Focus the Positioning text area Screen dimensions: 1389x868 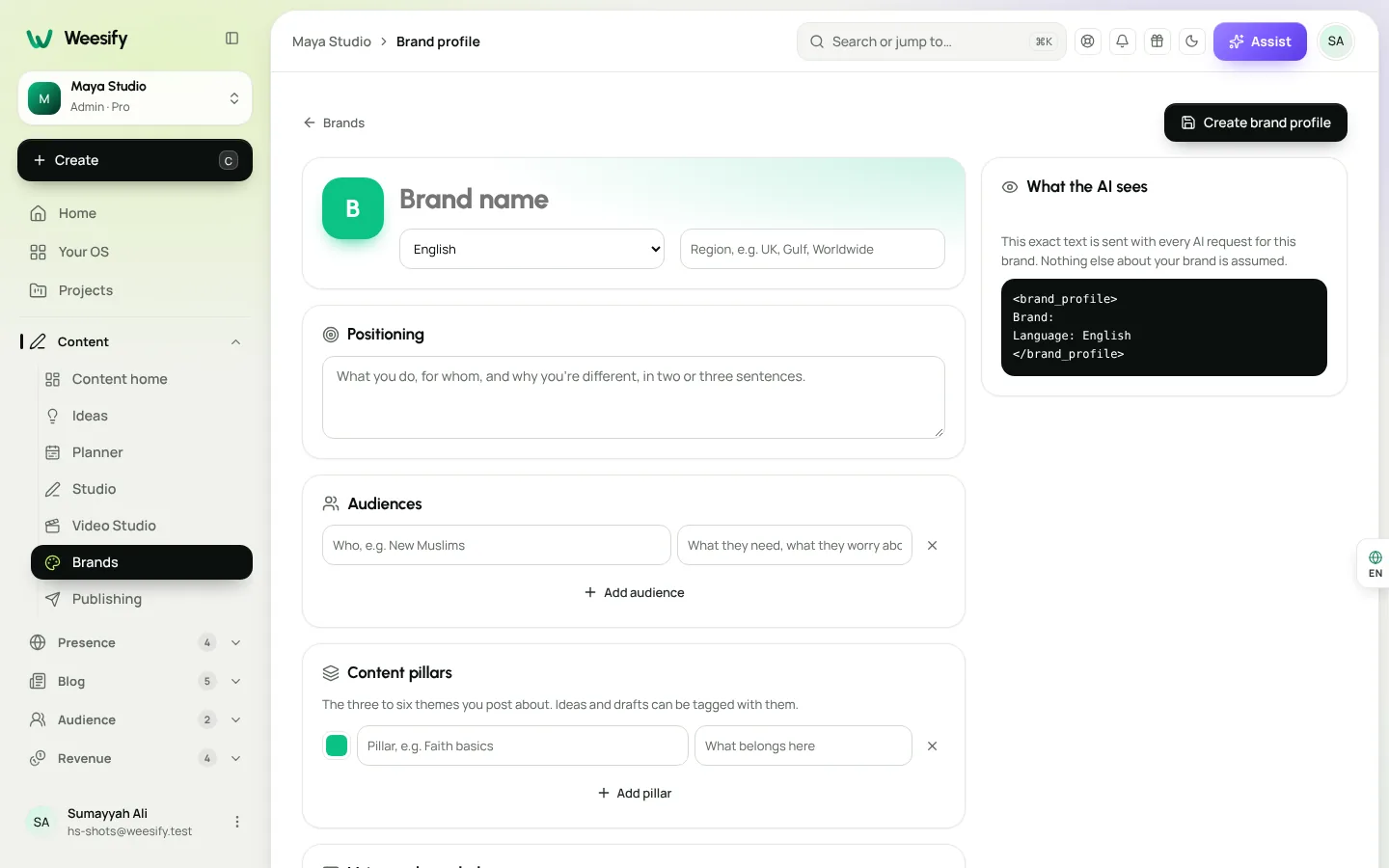(634, 397)
